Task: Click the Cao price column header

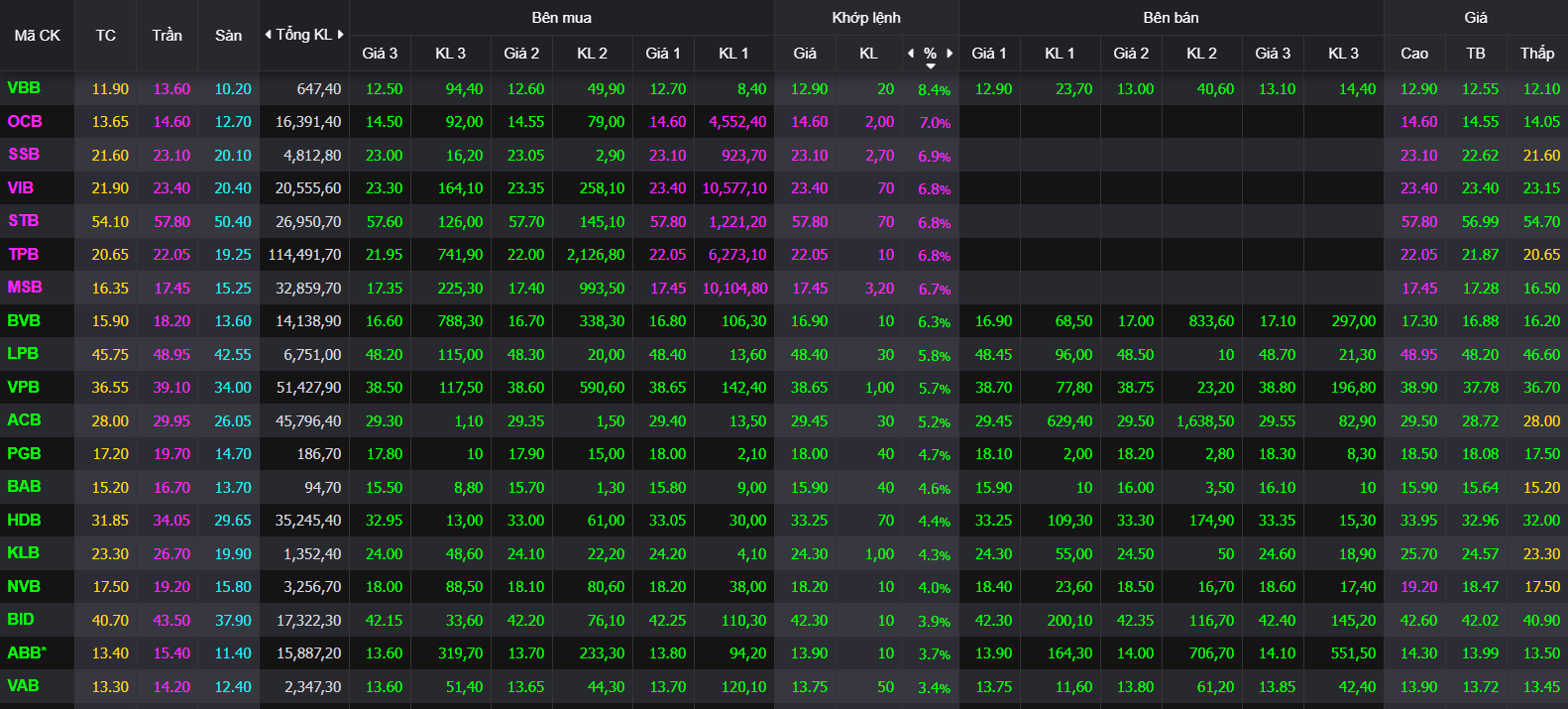Action: 1414,54
